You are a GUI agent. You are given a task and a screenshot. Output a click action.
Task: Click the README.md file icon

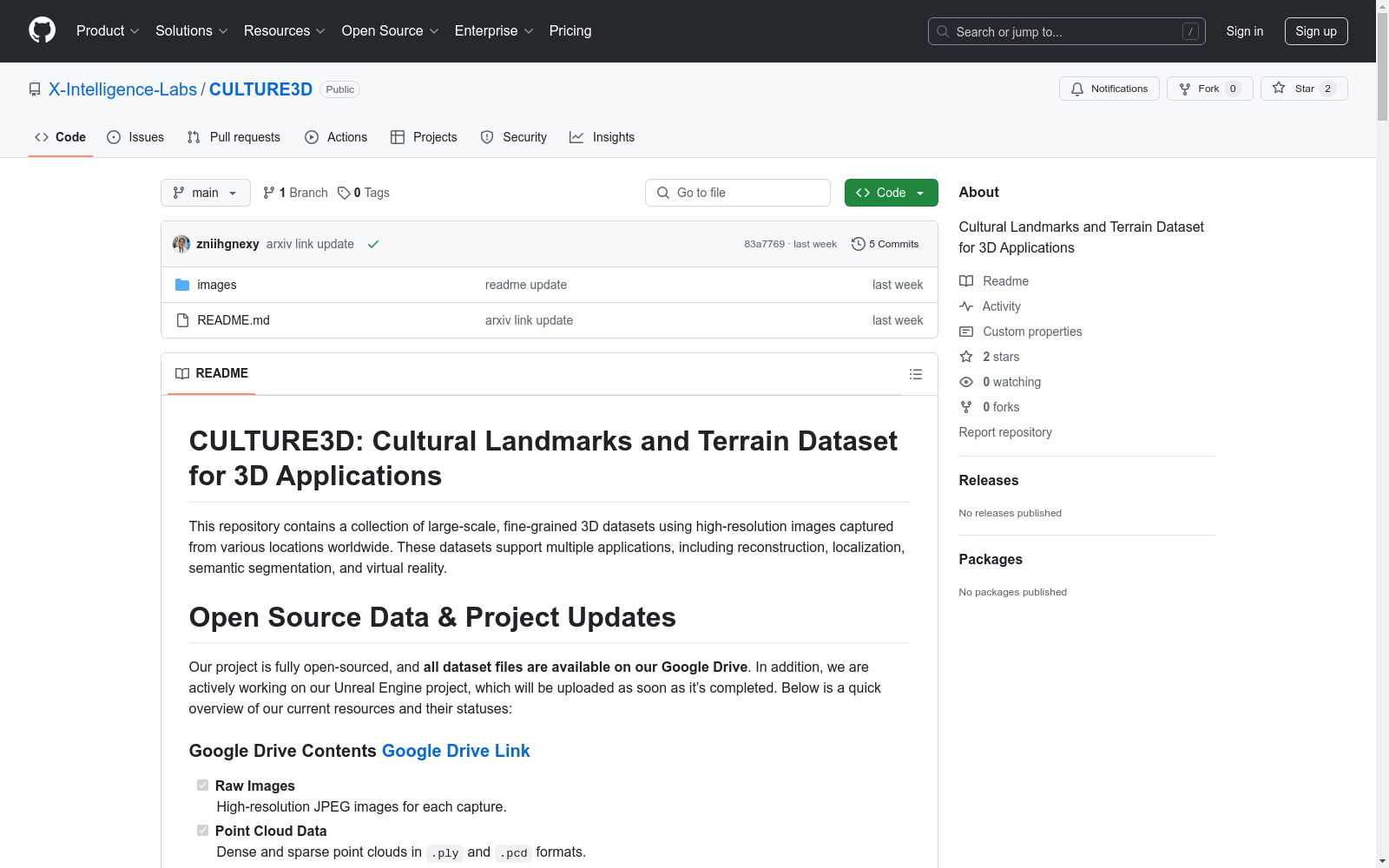click(x=182, y=320)
